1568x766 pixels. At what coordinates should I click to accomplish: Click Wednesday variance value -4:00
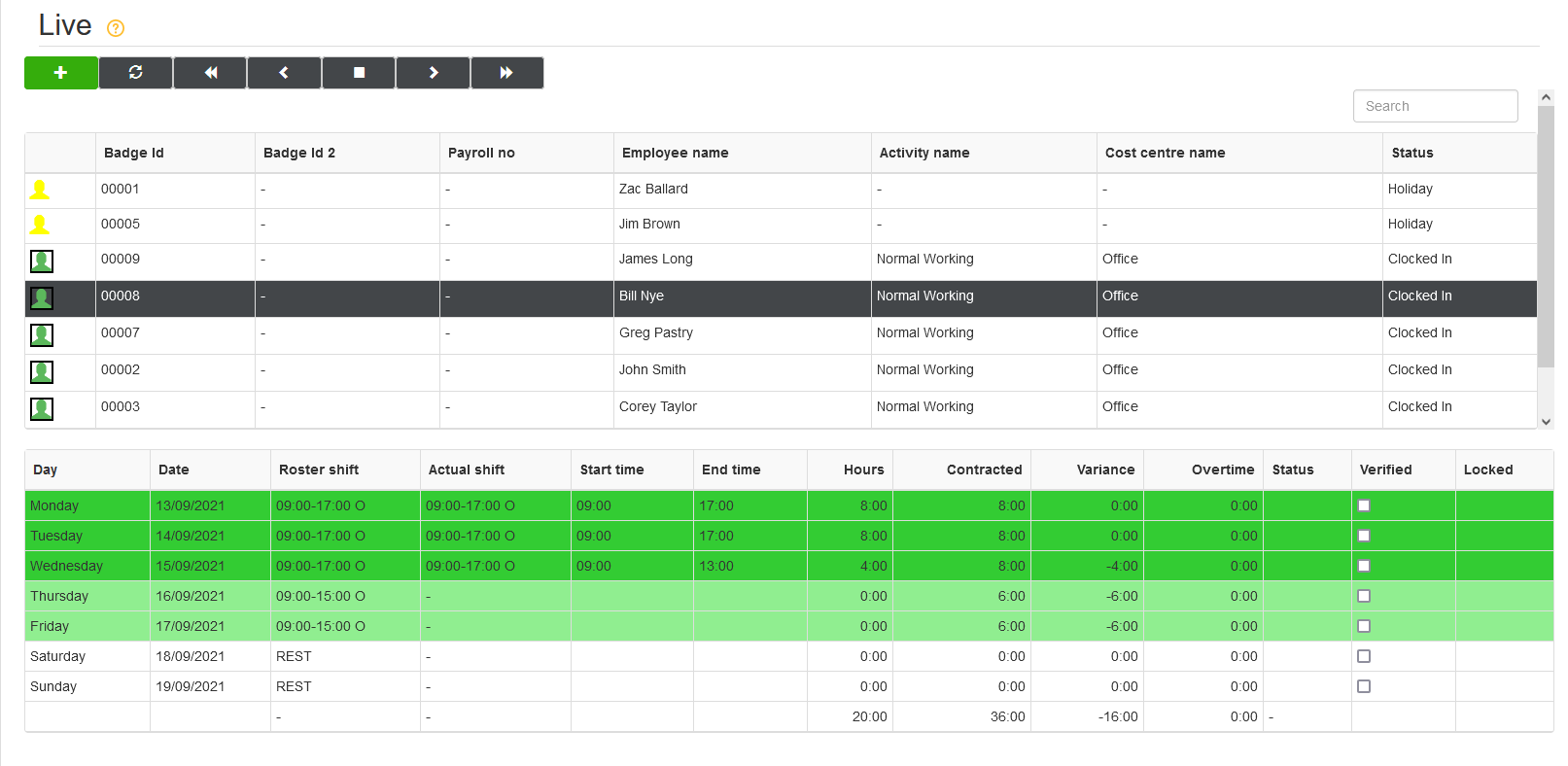pyautogui.click(x=1122, y=567)
